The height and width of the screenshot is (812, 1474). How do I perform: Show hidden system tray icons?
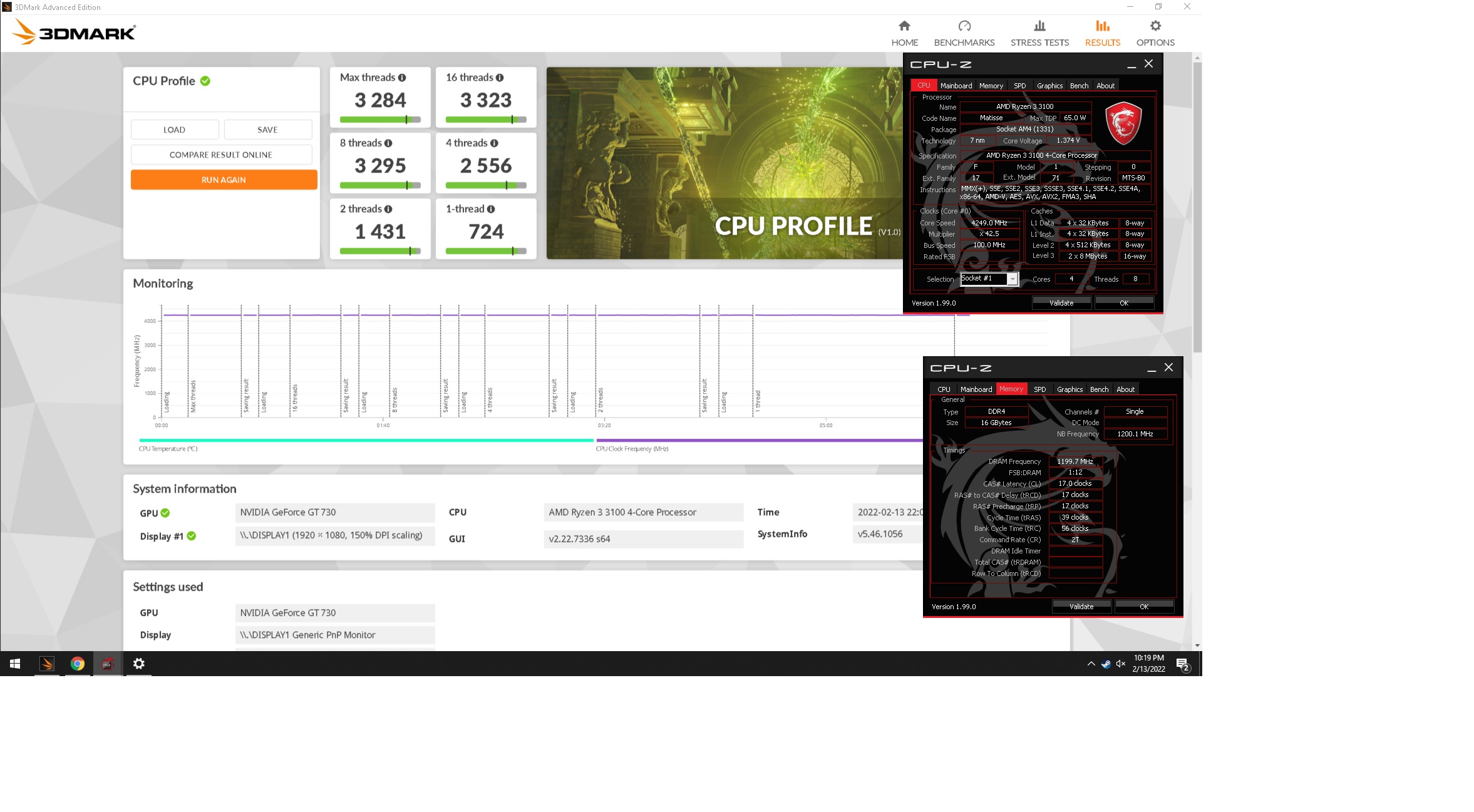[x=1091, y=664]
